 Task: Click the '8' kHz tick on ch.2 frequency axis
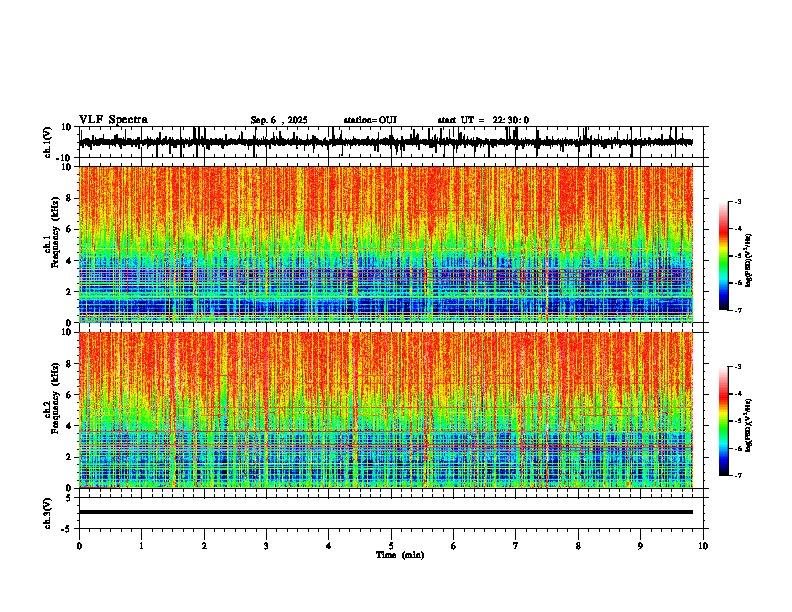pos(70,364)
